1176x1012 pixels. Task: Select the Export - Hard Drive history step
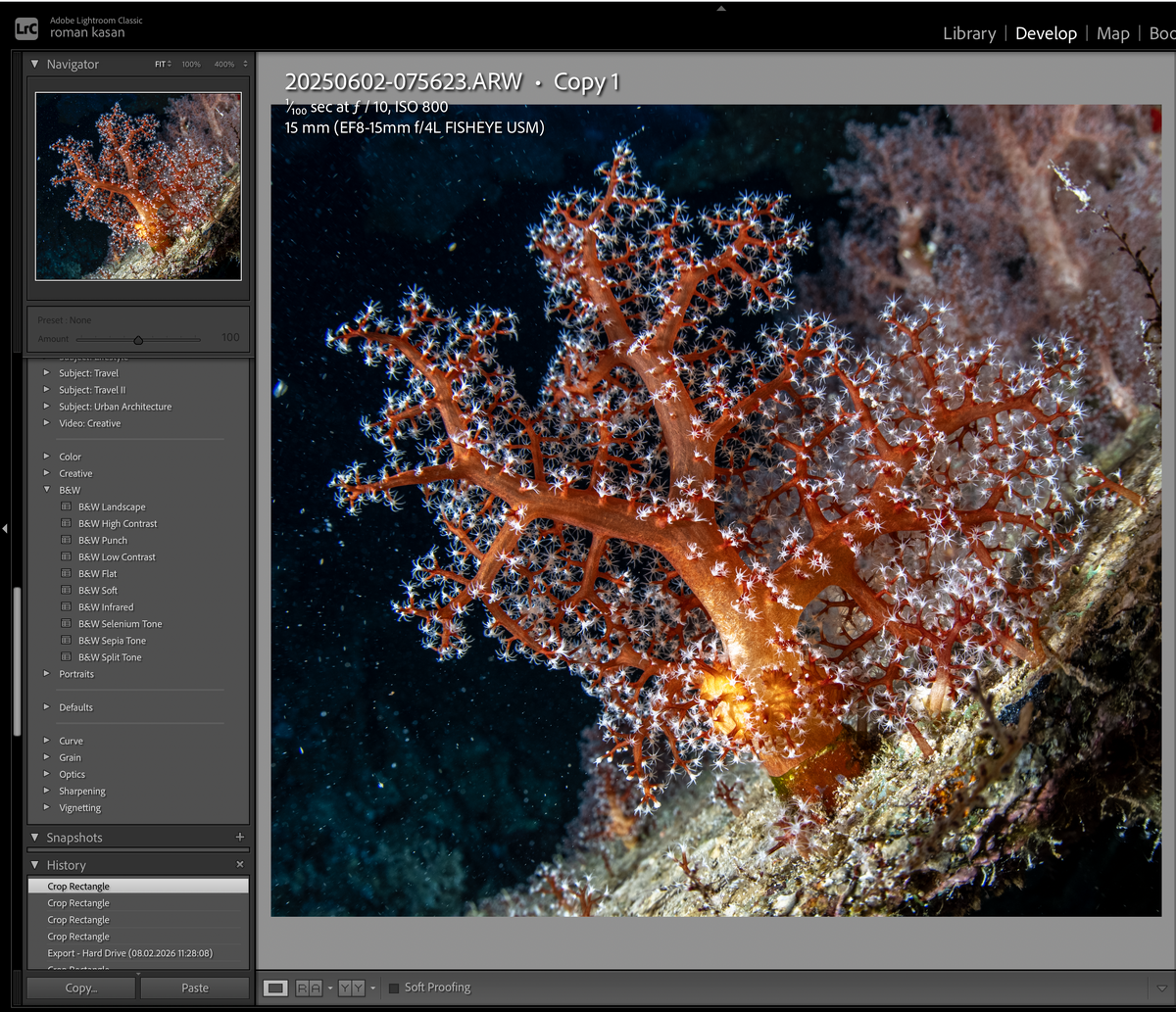pos(129,953)
